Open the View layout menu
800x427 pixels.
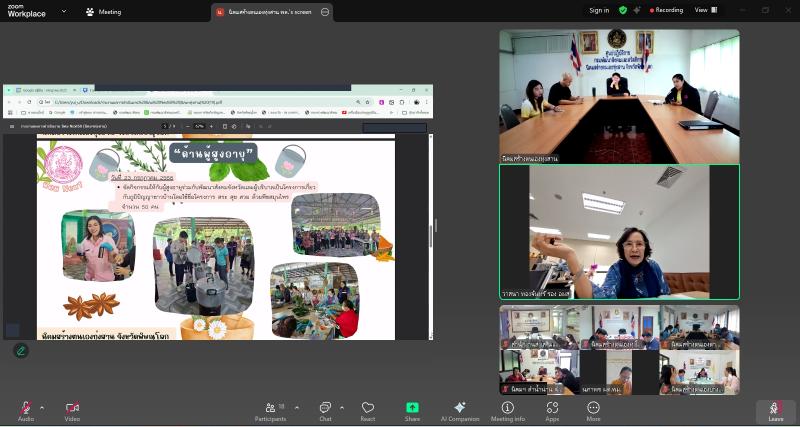click(706, 10)
